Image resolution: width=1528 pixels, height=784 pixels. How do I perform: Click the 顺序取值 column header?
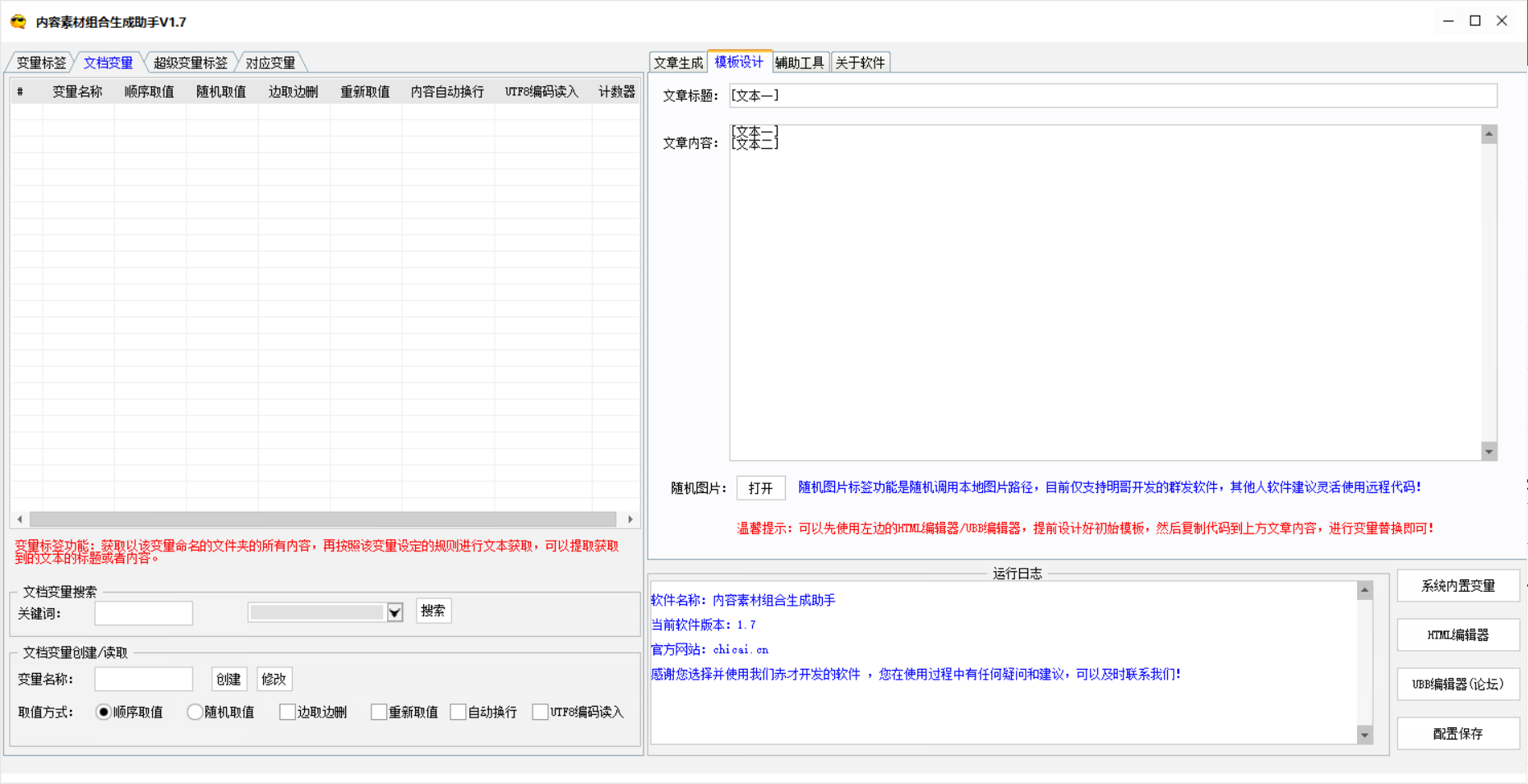(150, 92)
